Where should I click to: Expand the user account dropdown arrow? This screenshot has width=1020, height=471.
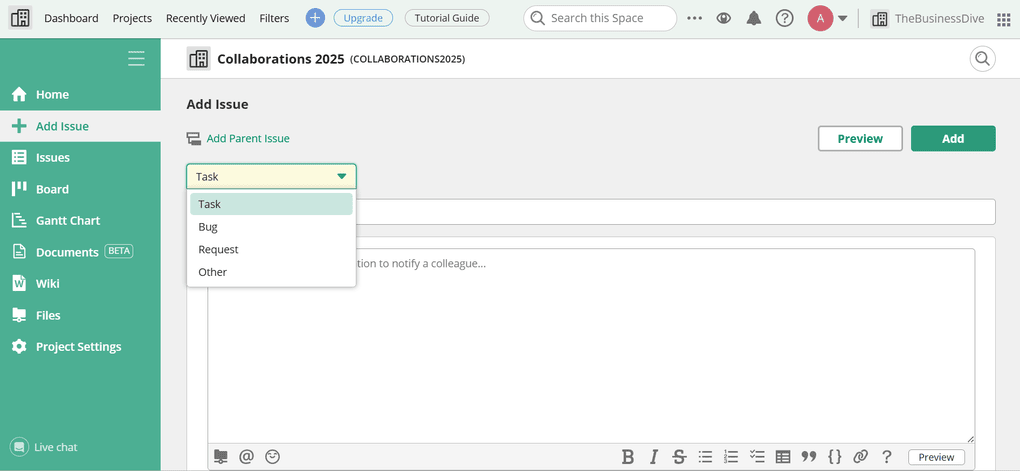[842, 18]
